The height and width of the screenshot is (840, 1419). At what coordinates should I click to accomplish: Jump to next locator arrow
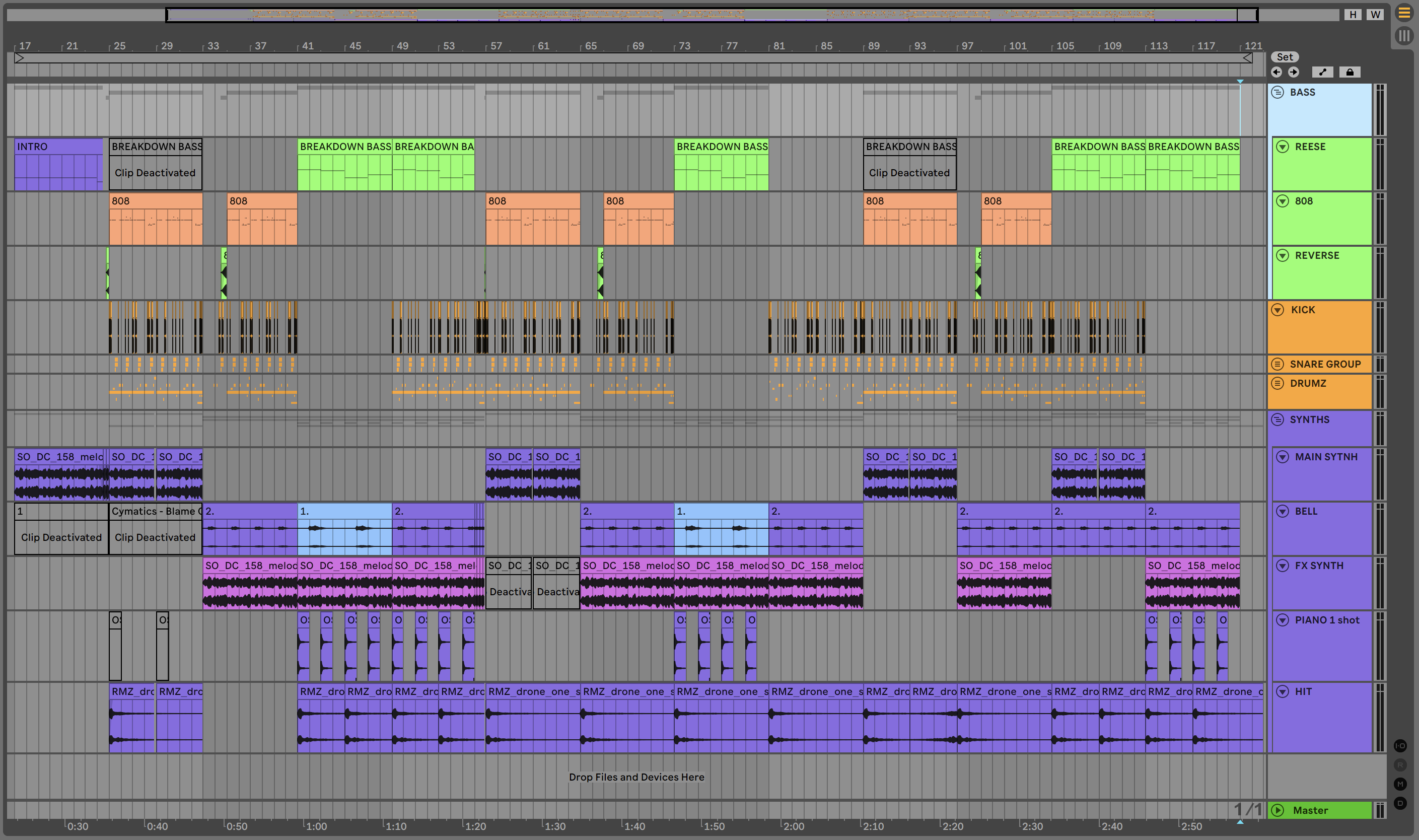(x=1293, y=72)
